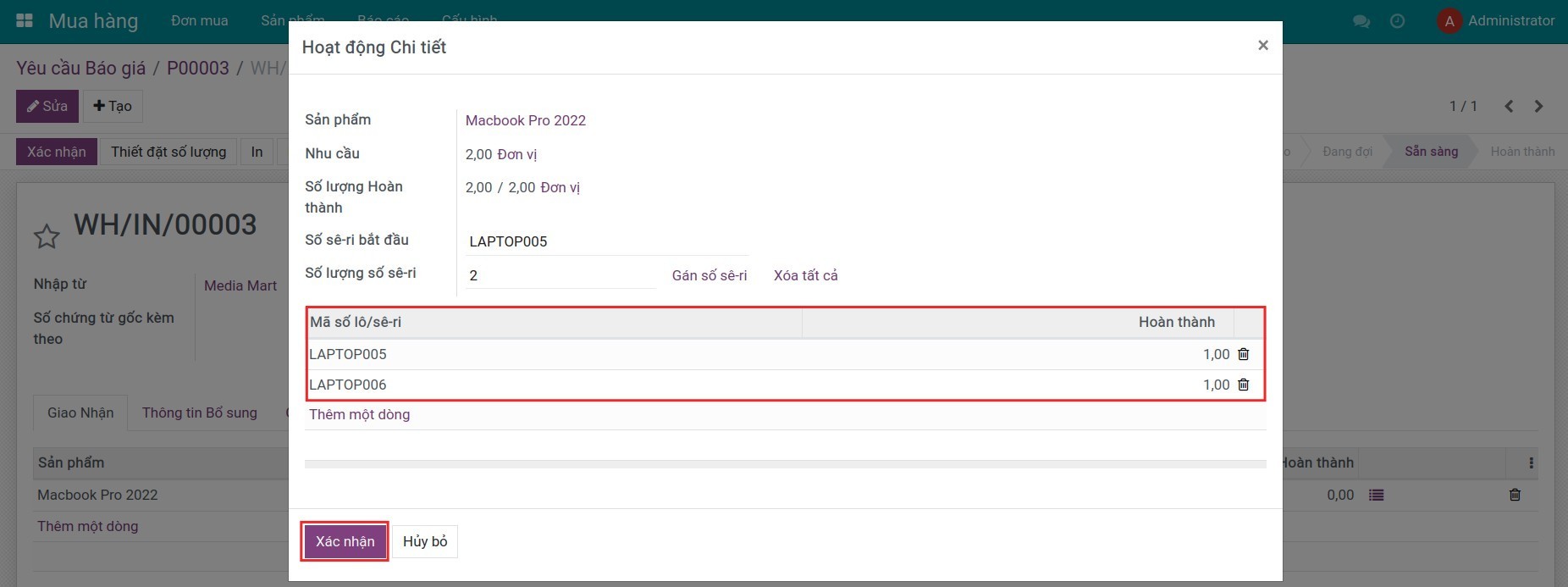Image resolution: width=1568 pixels, height=587 pixels.
Task: Close the Hoạt động Chi tiết dialog
Action: 1262,46
